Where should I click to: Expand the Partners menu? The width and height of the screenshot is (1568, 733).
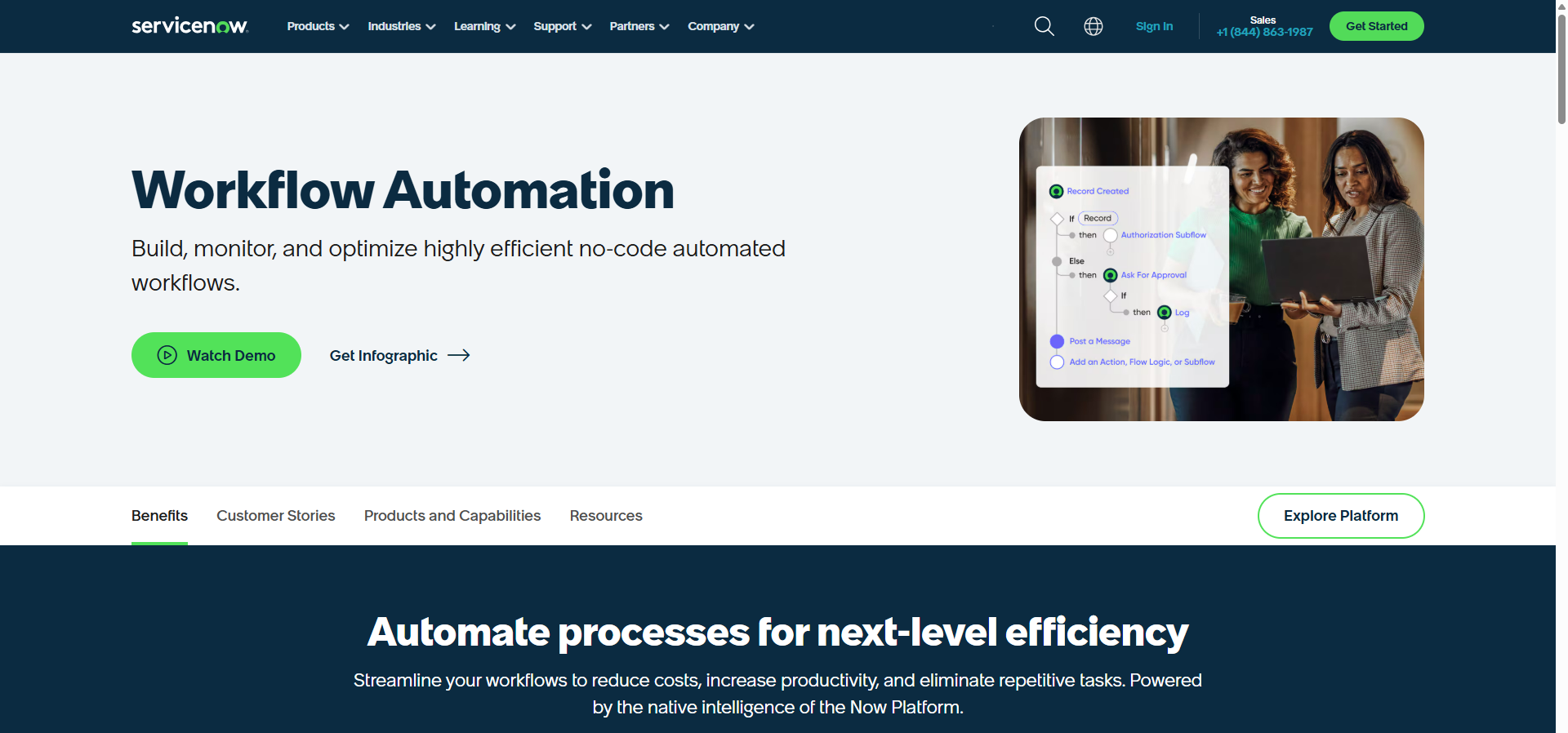click(x=639, y=26)
